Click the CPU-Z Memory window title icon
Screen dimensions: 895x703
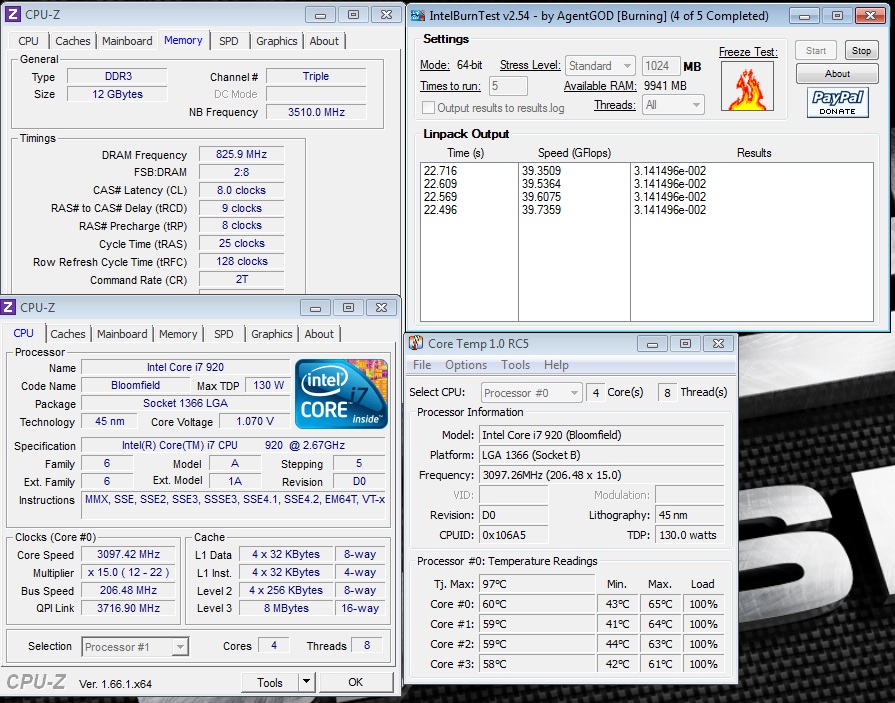pos(13,15)
